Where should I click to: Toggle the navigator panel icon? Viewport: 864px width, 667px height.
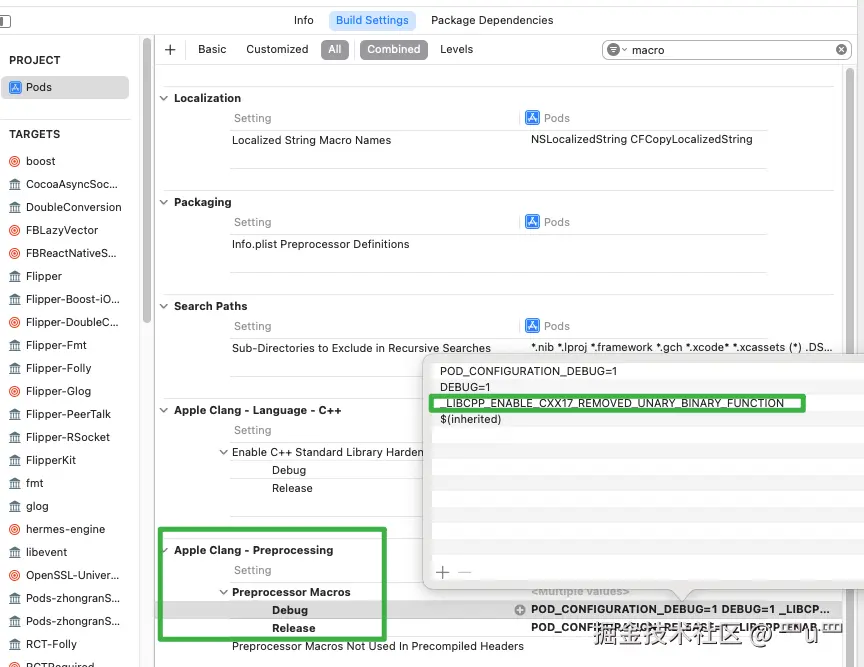point(5,21)
